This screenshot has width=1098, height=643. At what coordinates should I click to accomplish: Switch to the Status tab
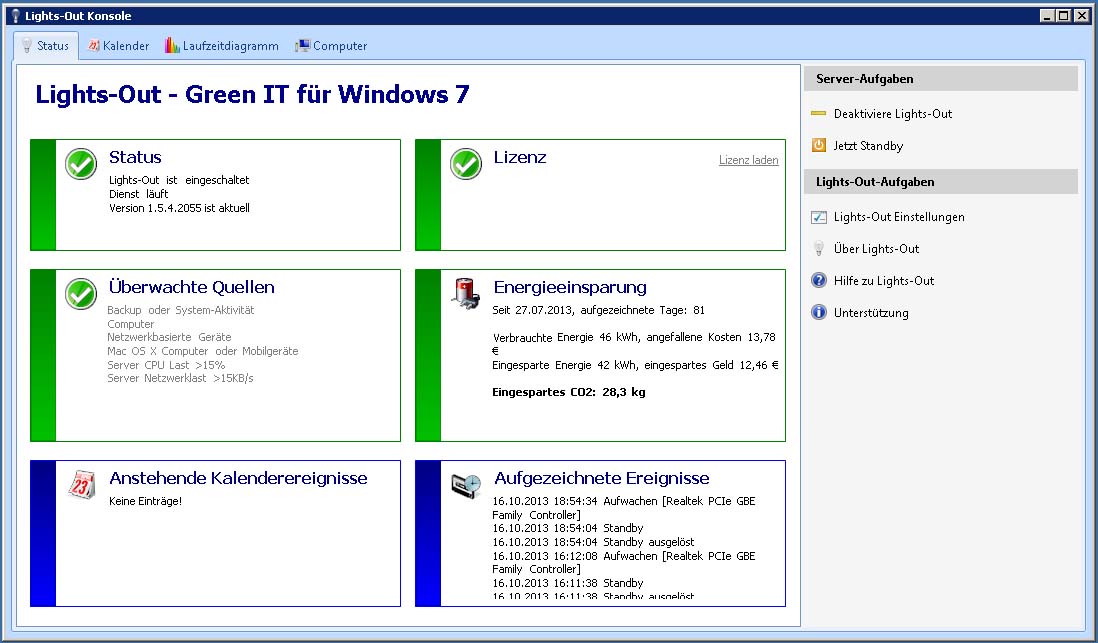point(46,46)
